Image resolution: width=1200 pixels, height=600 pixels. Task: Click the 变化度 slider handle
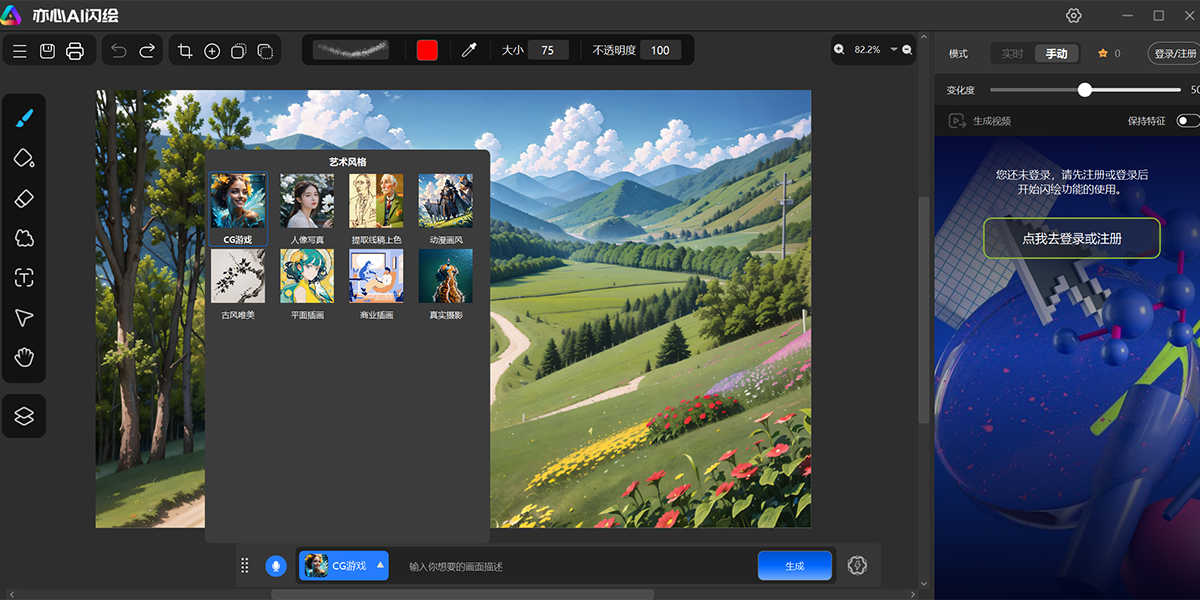point(1085,90)
